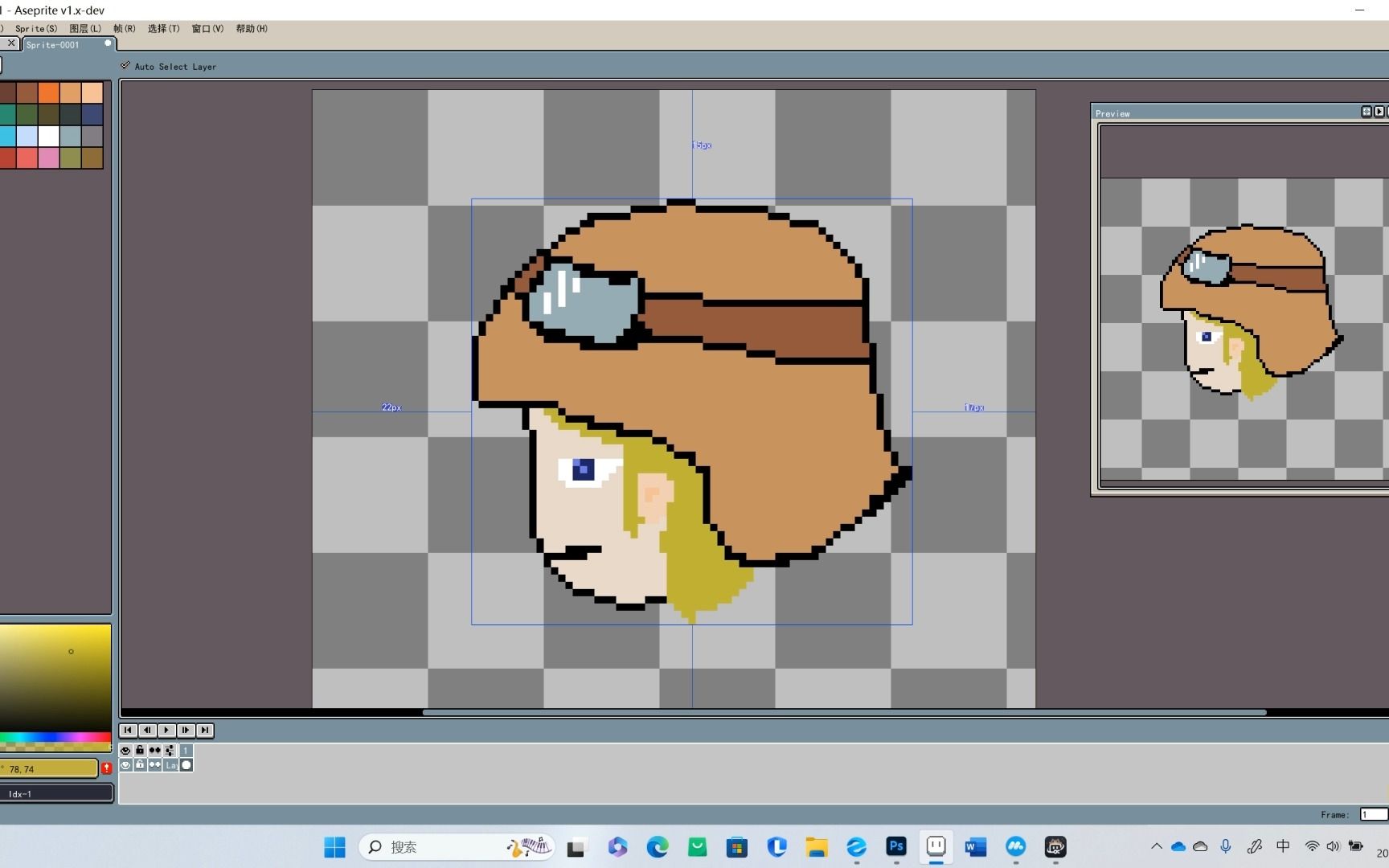Hide the layer via its eye icon
Viewport: 1389px width, 868px height.
pyautogui.click(x=125, y=765)
